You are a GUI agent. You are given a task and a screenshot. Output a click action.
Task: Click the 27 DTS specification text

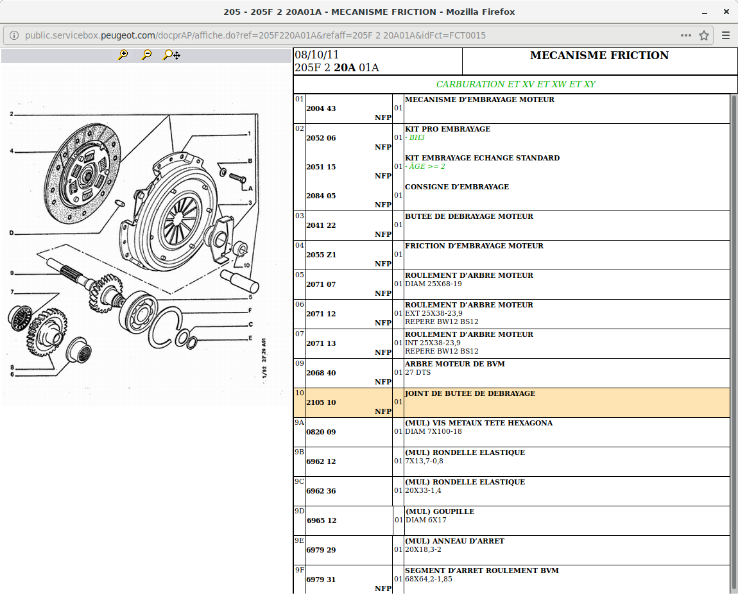click(418, 372)
